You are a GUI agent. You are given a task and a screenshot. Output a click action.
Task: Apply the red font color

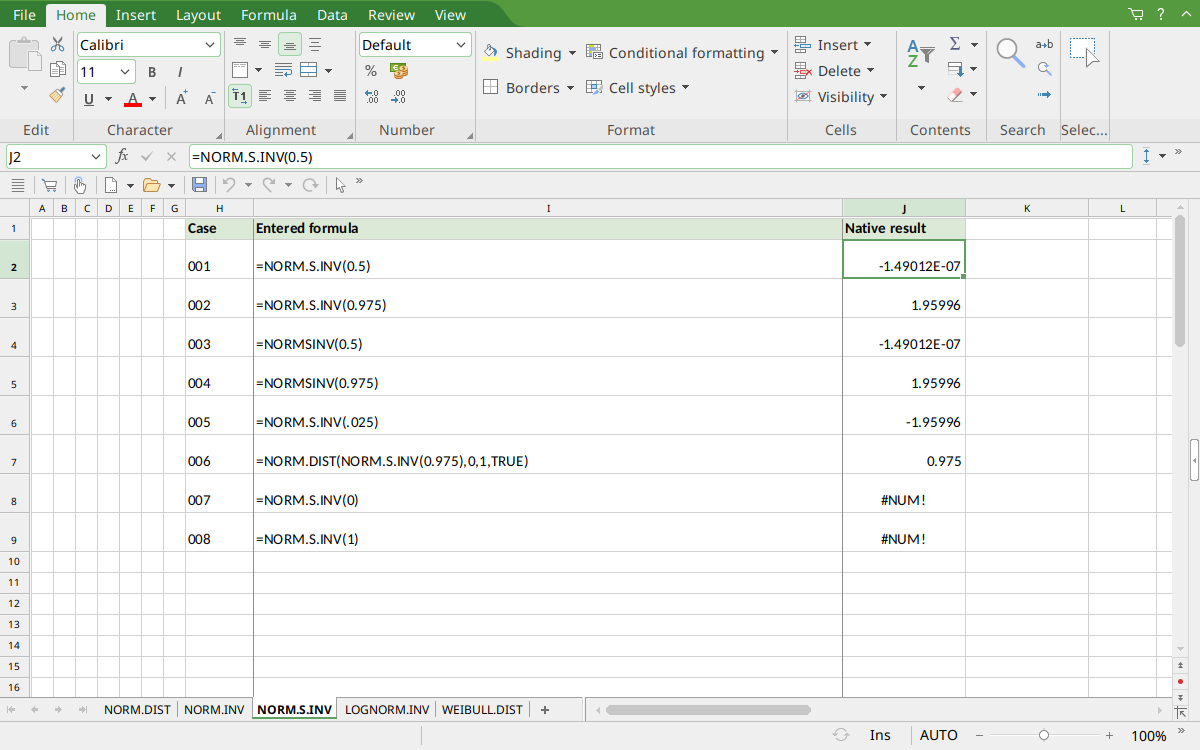click(133, 99)
